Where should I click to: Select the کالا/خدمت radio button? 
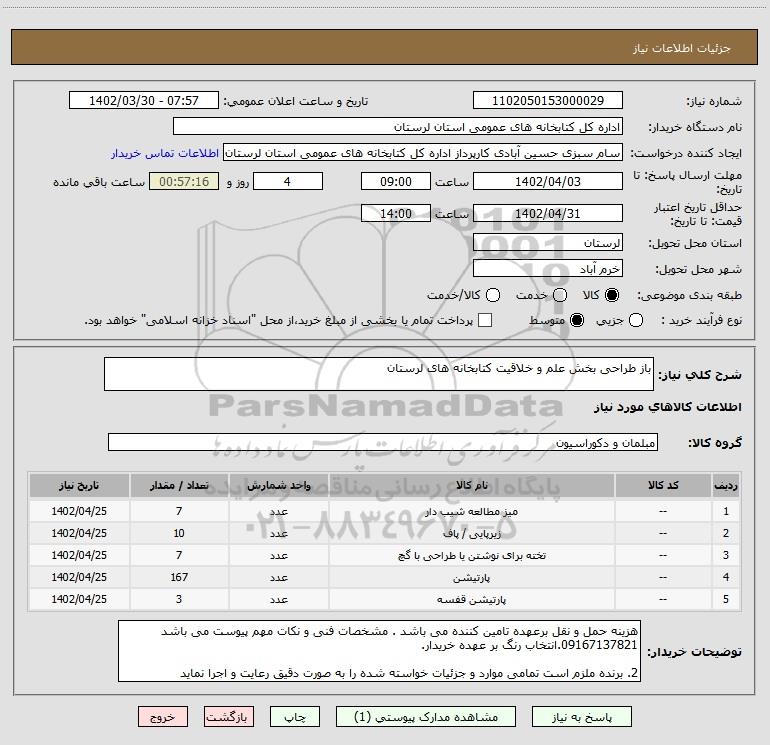click(x=493, y=295)
